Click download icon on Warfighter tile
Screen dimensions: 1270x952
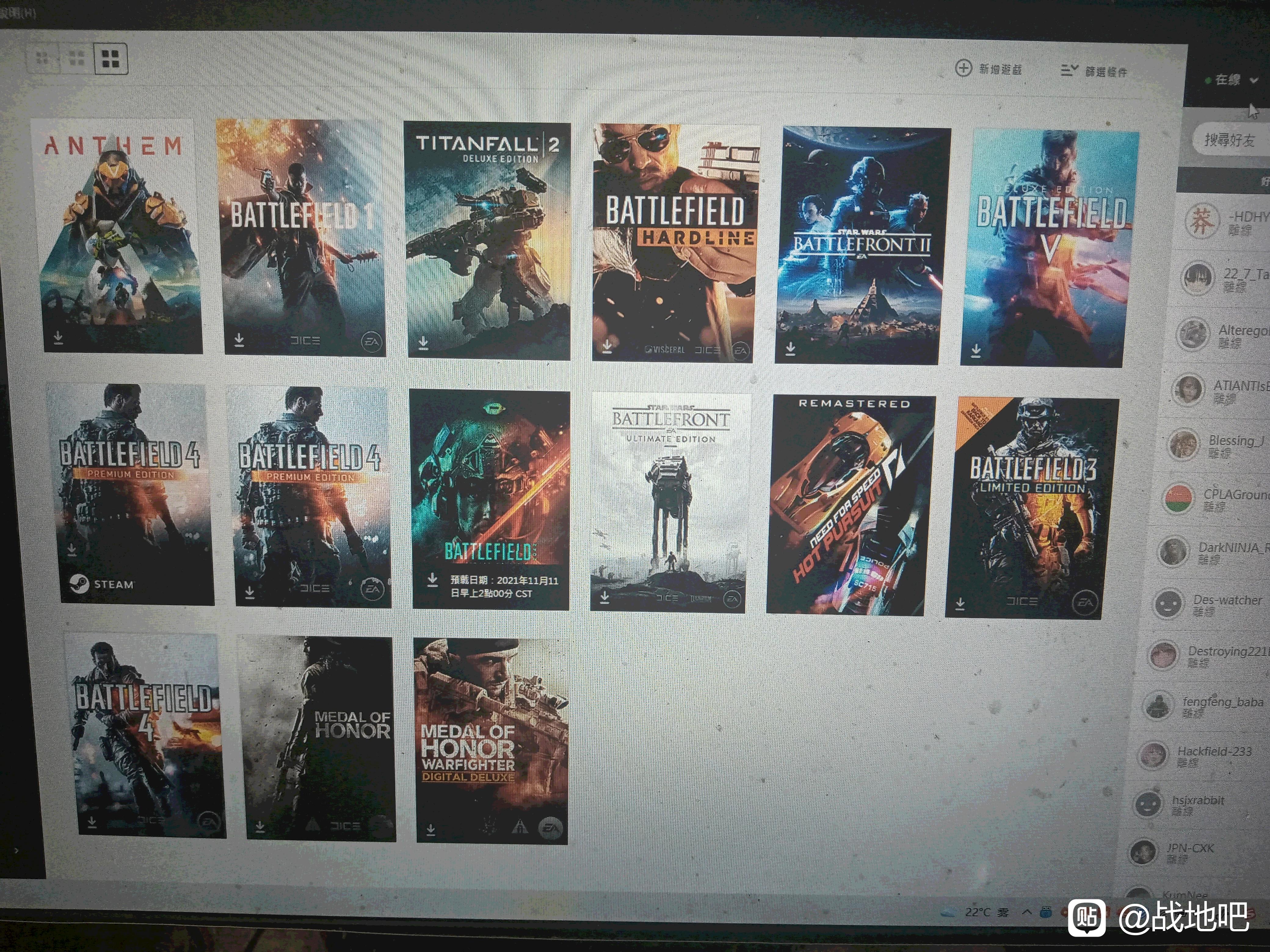pyautogui.click(x=430, y=829)
